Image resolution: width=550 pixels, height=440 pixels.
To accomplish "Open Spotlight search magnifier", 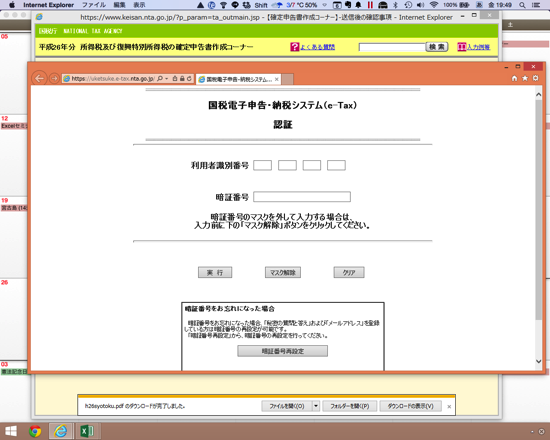I will click(522, 5).
